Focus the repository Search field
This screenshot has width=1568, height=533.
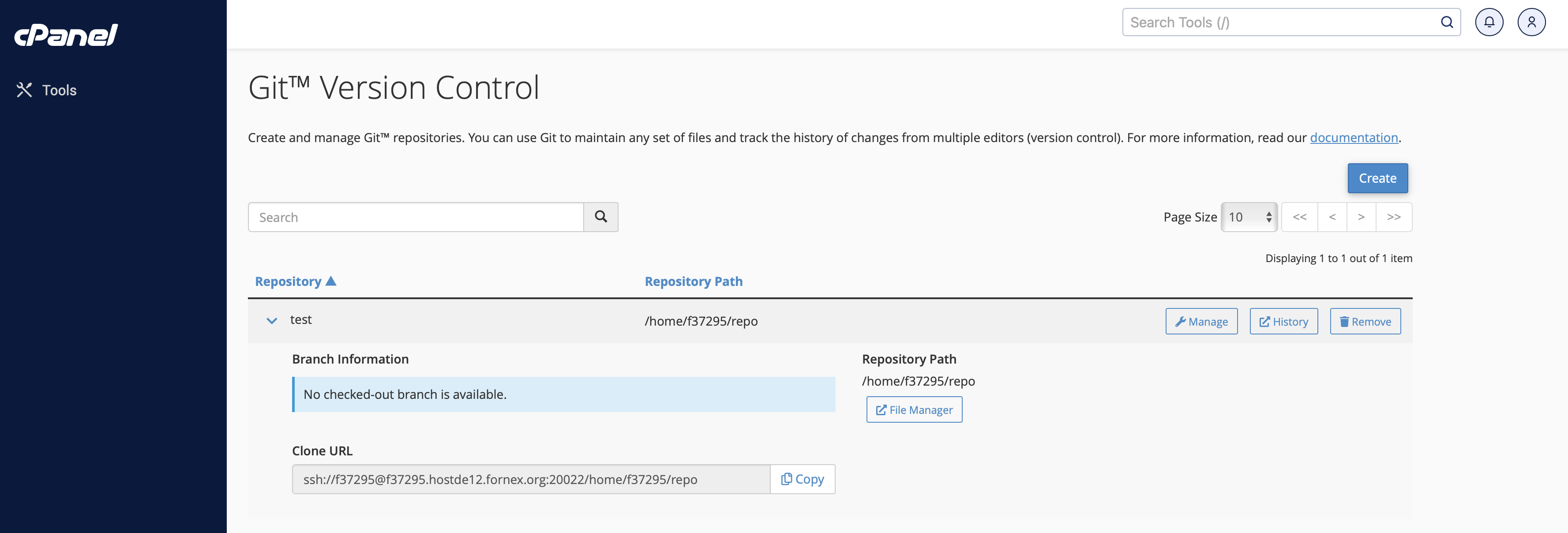tap(416, 217)
